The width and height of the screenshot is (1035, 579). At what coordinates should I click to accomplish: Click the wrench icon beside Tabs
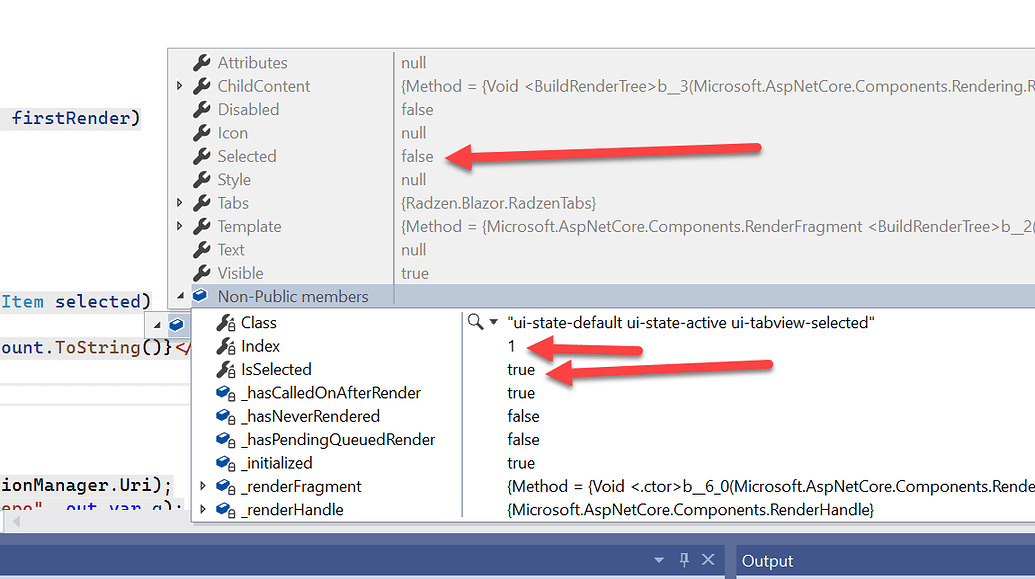click(x=202, y=203)
